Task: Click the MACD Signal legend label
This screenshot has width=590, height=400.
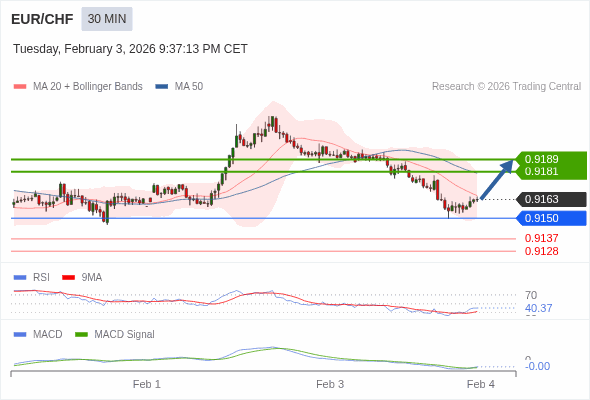Action: pos(125,335)
